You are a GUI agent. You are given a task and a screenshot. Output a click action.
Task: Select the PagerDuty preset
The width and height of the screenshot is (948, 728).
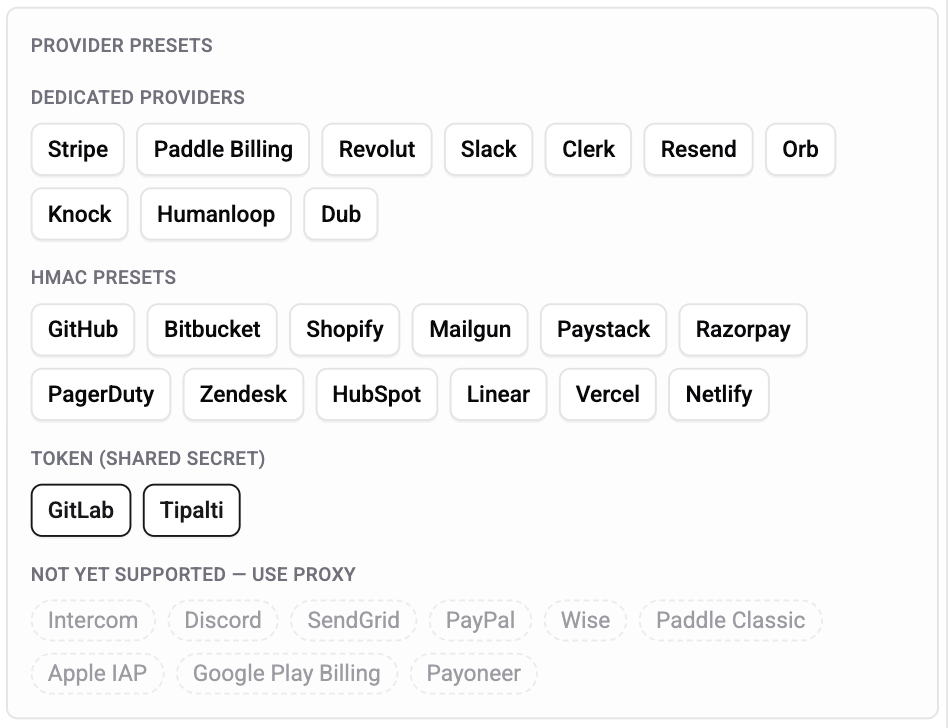100,394
